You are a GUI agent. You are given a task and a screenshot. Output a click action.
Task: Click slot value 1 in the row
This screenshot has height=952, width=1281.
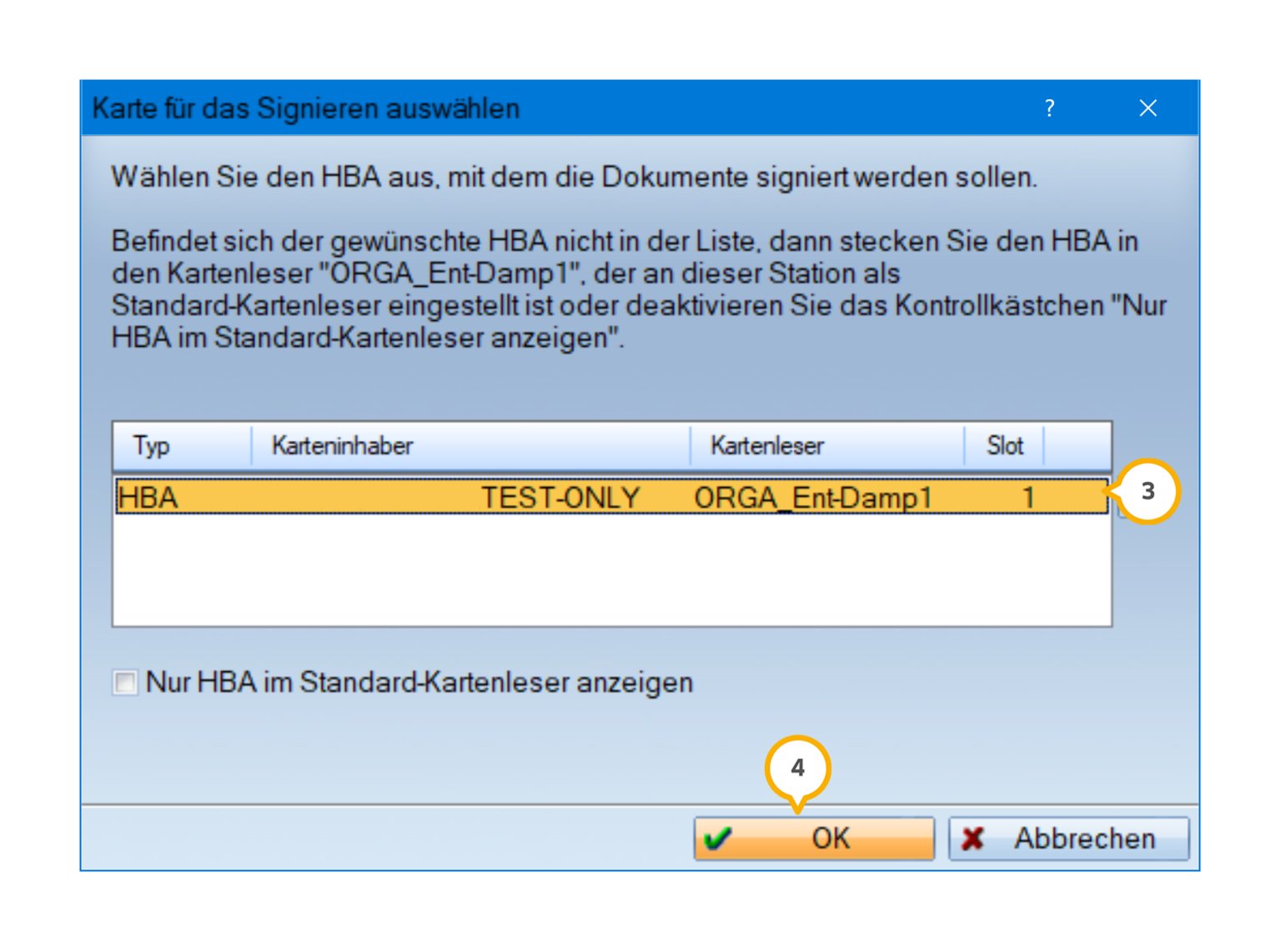(x=1028, y=498)
